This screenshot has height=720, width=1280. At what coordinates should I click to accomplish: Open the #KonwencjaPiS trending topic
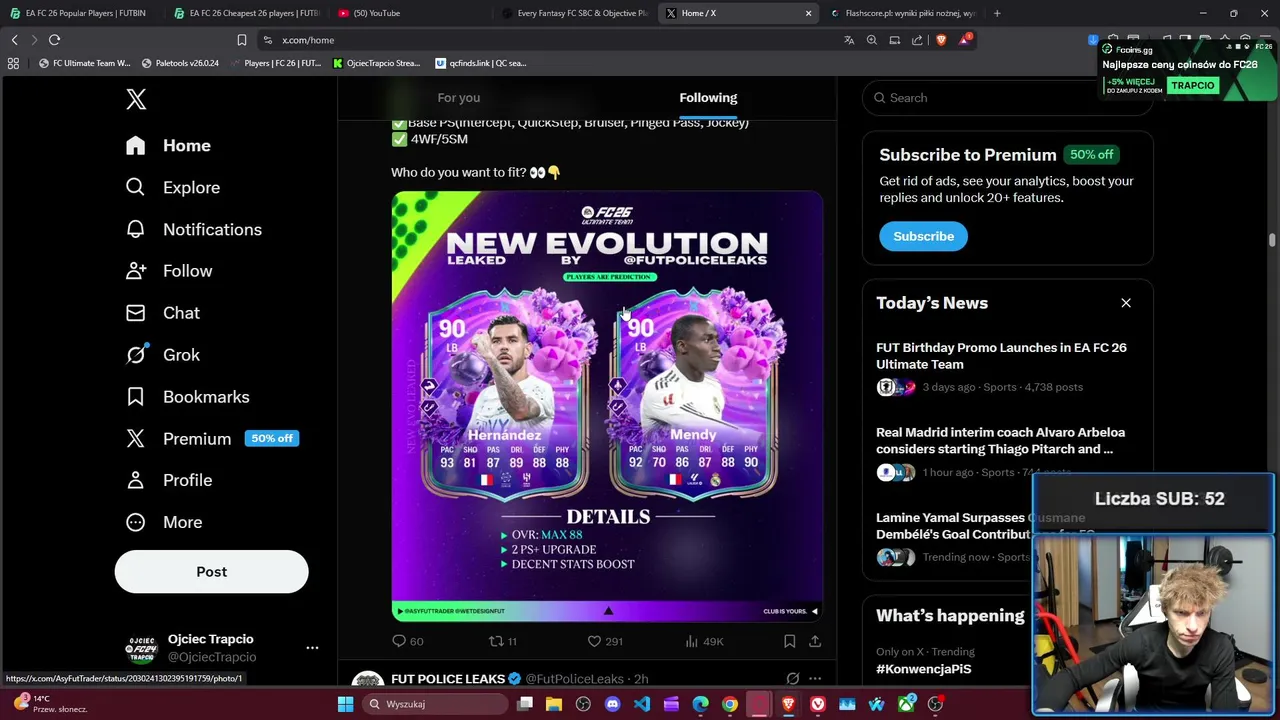(923, 669)
